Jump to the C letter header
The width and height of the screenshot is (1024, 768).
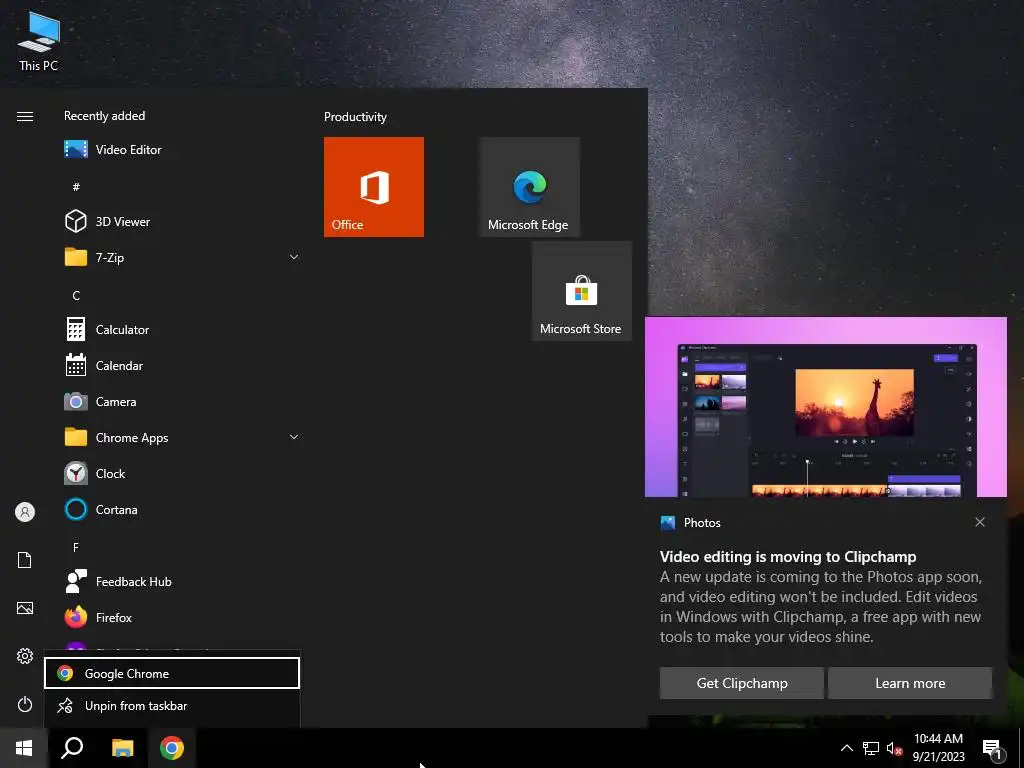click(x=76, y=295)
